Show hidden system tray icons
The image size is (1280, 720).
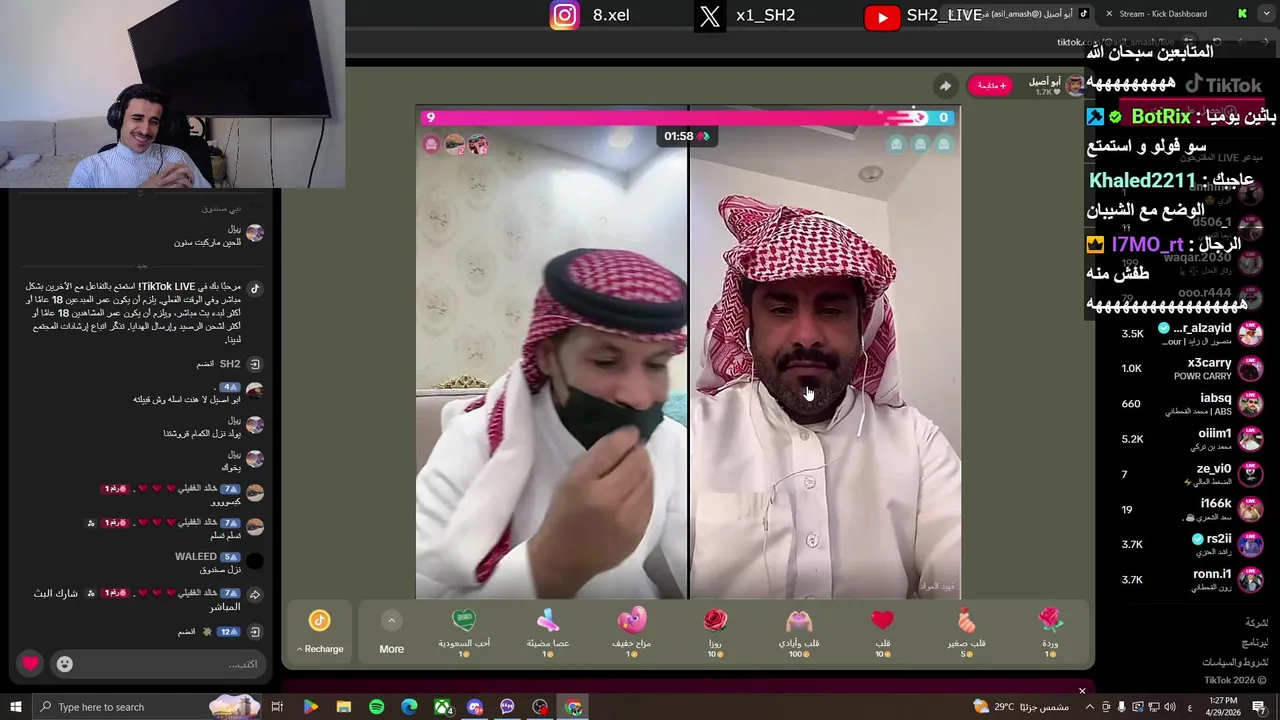coord(1089,707)
